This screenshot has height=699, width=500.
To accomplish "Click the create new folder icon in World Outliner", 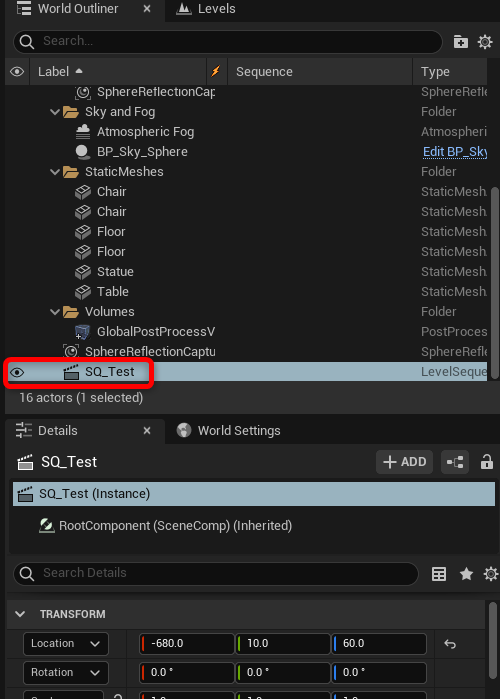I will tap(460, 42).
